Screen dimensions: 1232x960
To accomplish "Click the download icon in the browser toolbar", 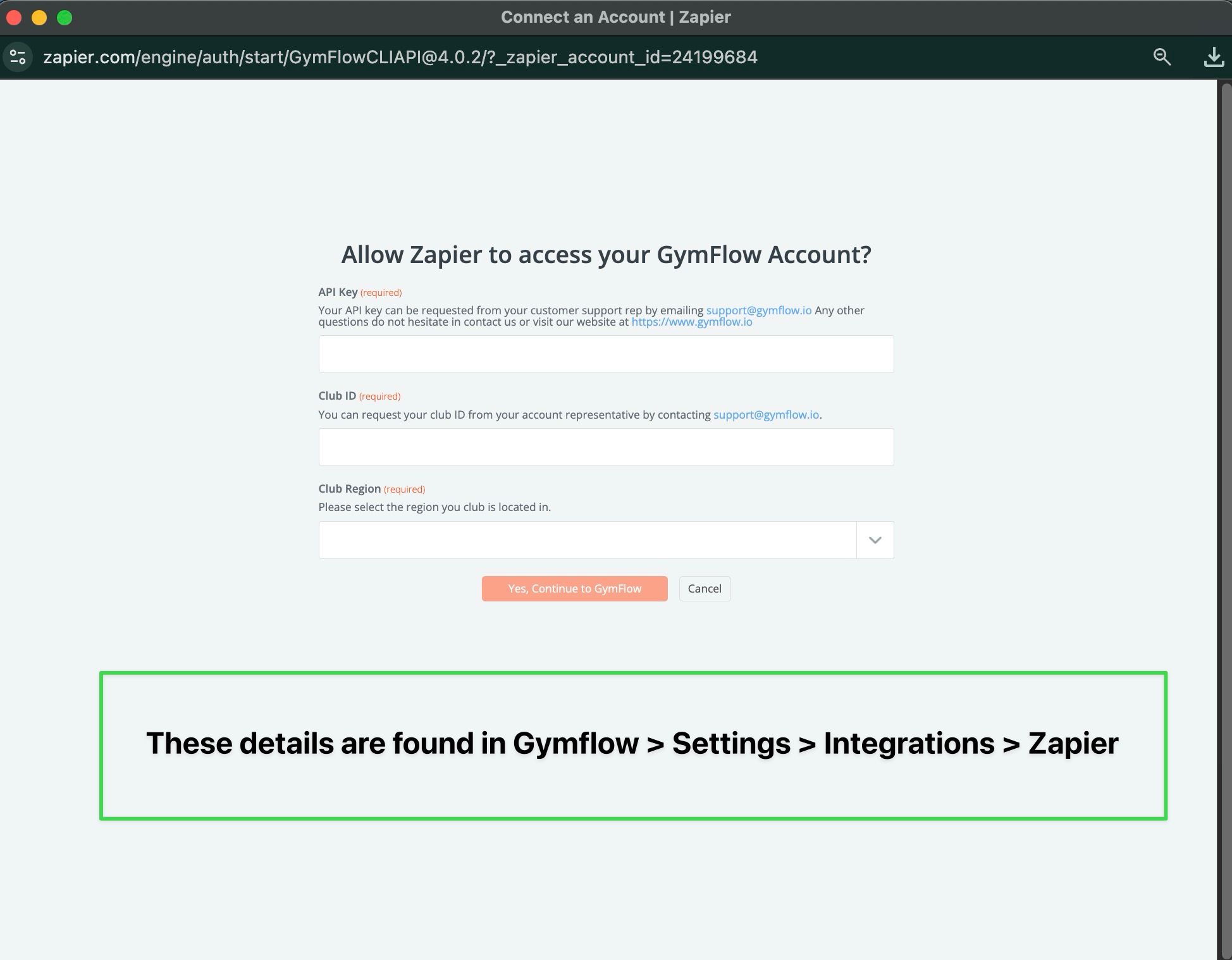I will click(1214, 57).
